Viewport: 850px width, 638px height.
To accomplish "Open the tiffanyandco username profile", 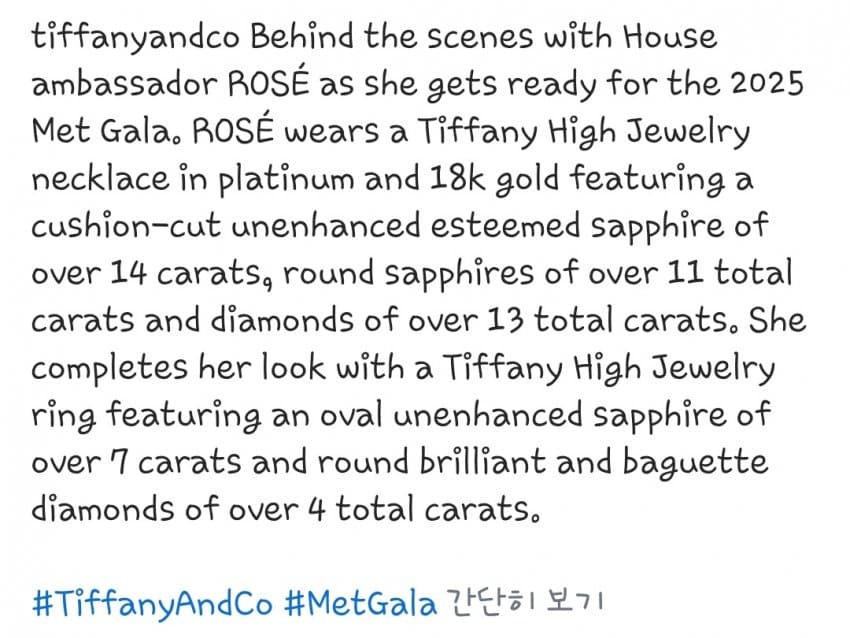I will (x=135, y=38).
